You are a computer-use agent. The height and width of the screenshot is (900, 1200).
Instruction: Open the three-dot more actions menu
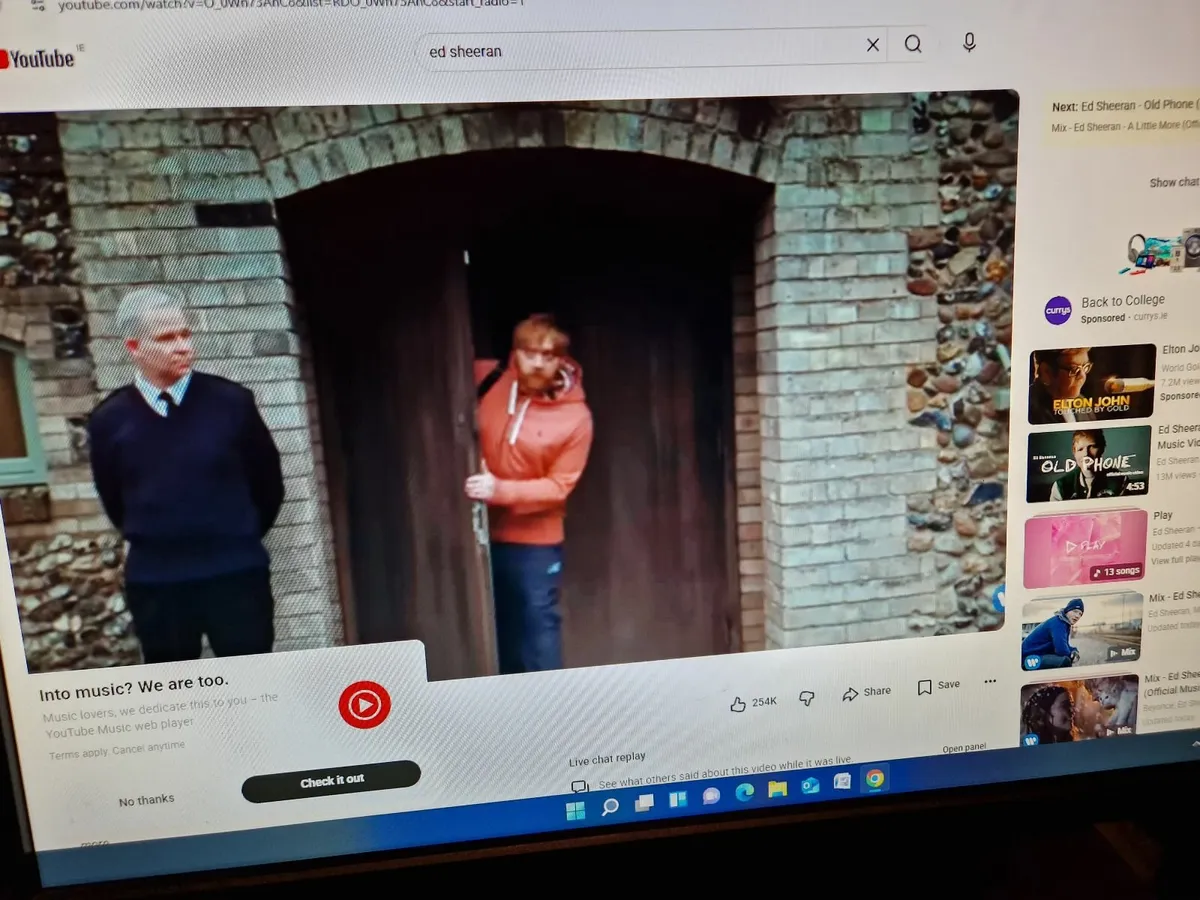pos(990,682)
